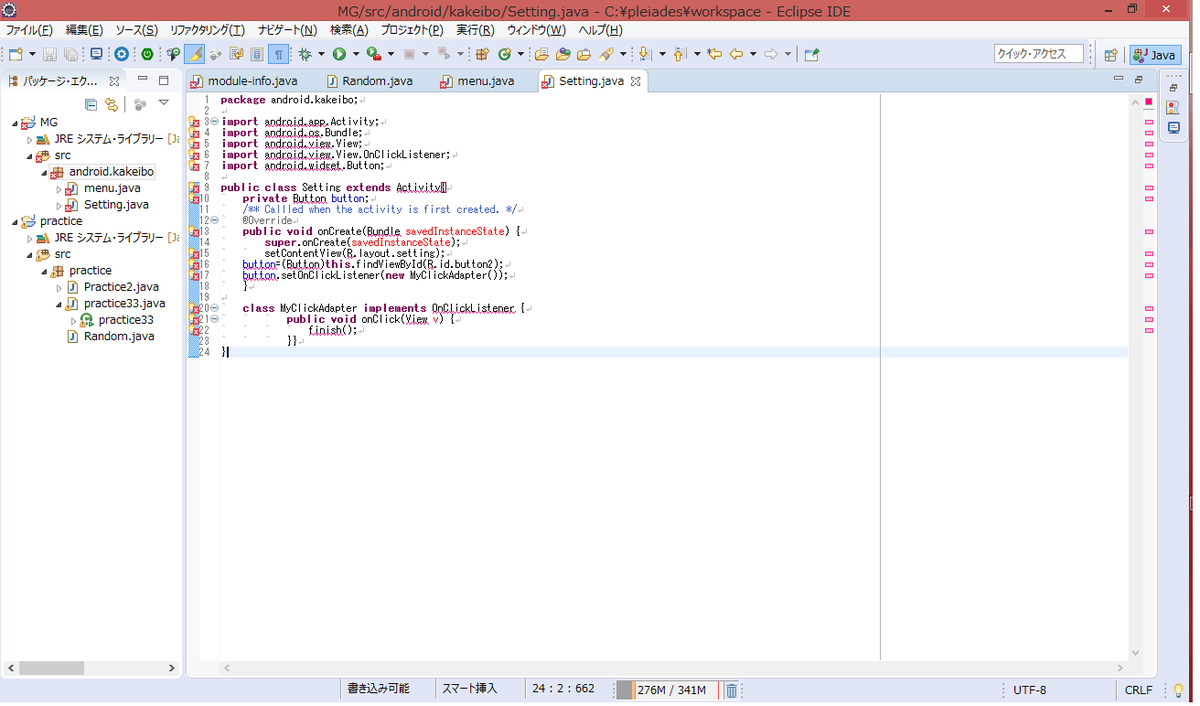Click the green Run button
1200x706 pixels.
(339, 55)
